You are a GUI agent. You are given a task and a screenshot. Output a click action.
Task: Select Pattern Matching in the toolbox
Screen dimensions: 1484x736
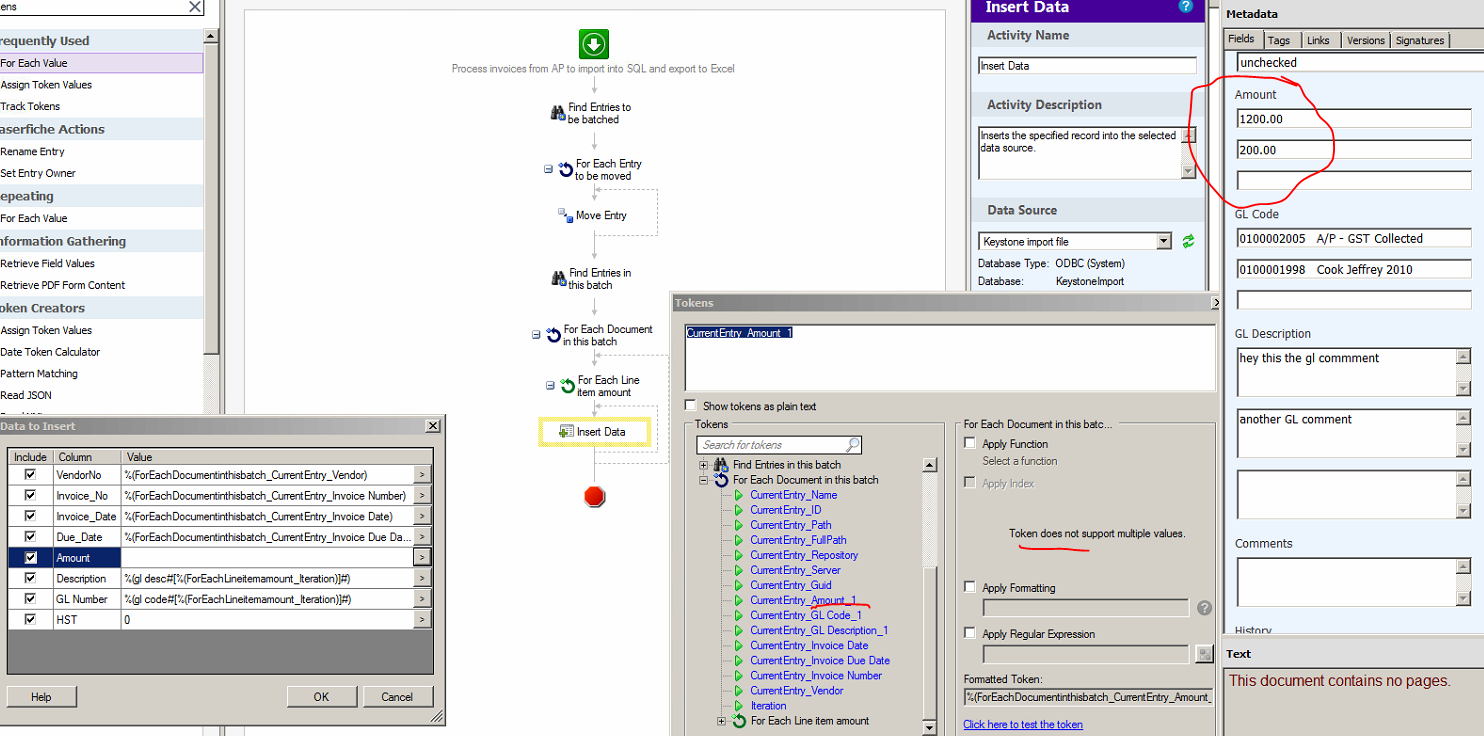coord(39,373)
